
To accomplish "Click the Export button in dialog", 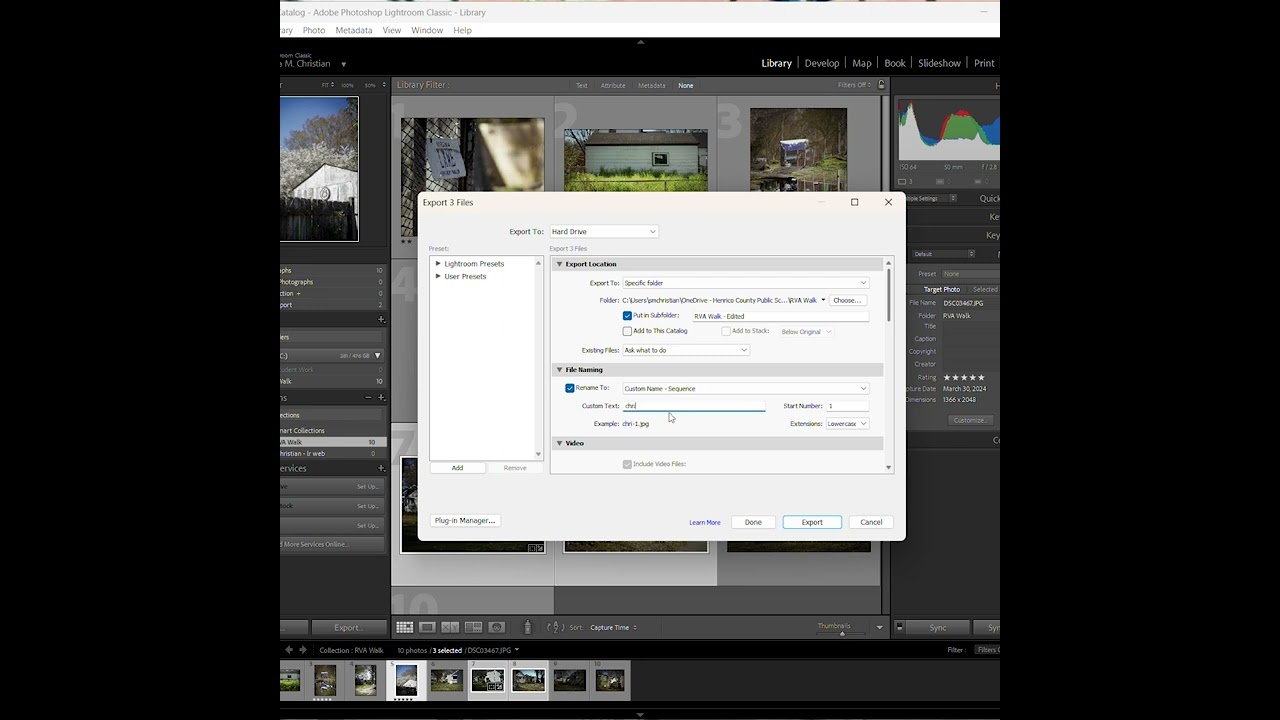I will 812,522.
